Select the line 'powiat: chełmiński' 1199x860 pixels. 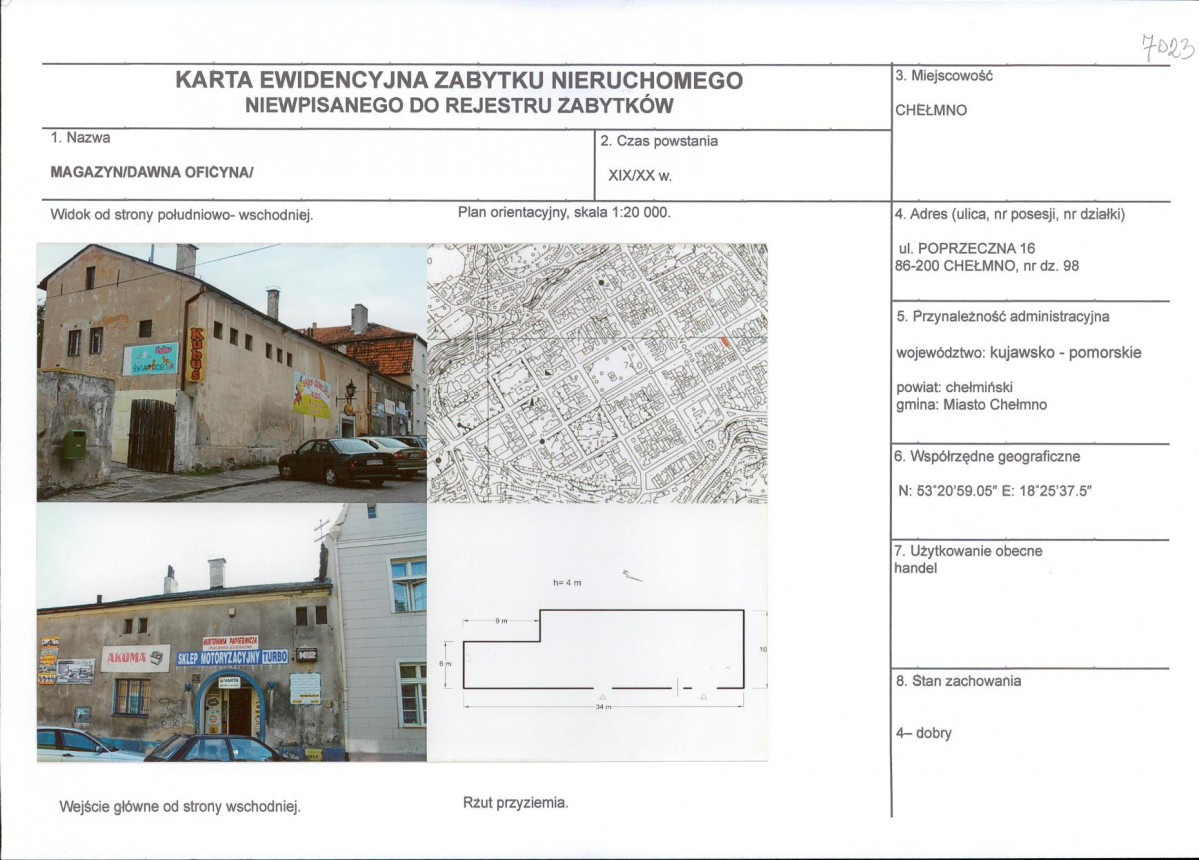(x=954, y=387)
